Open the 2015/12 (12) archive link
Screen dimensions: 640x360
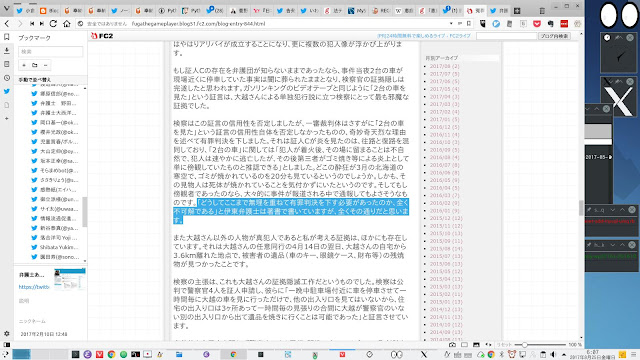click(446, 218)
